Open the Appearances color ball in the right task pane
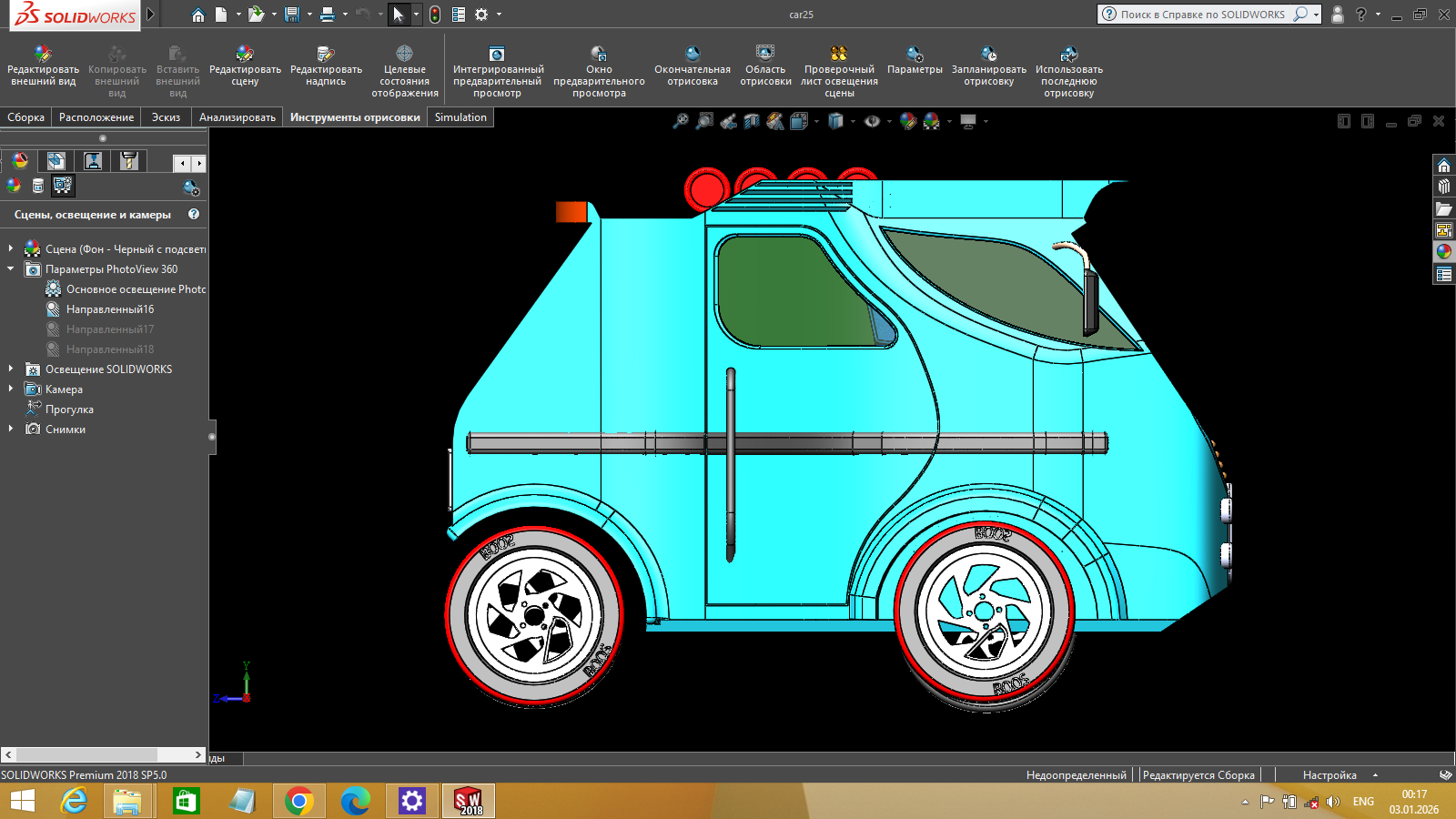 [1444, 252]
